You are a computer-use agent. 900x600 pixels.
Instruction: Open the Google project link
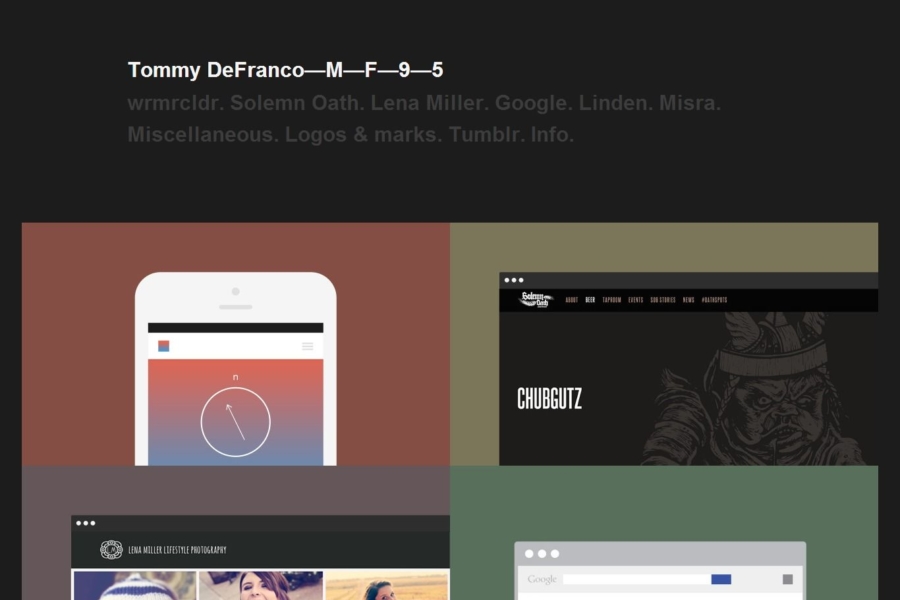point(533,103)
